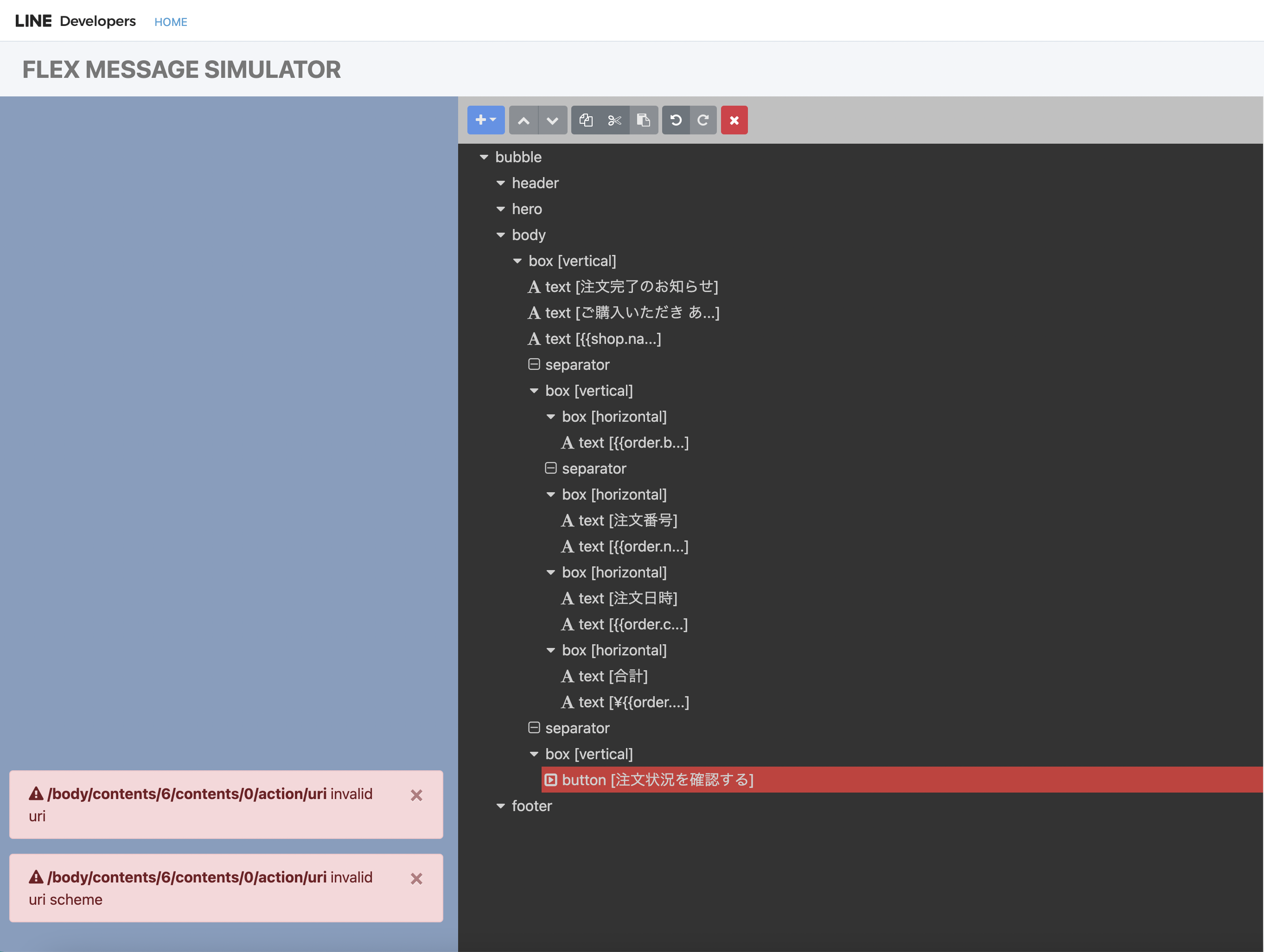Click the redo arrow icon
Image resolution: width=1264 pixels, height=952 pixels.
click(x=703, y=121)
